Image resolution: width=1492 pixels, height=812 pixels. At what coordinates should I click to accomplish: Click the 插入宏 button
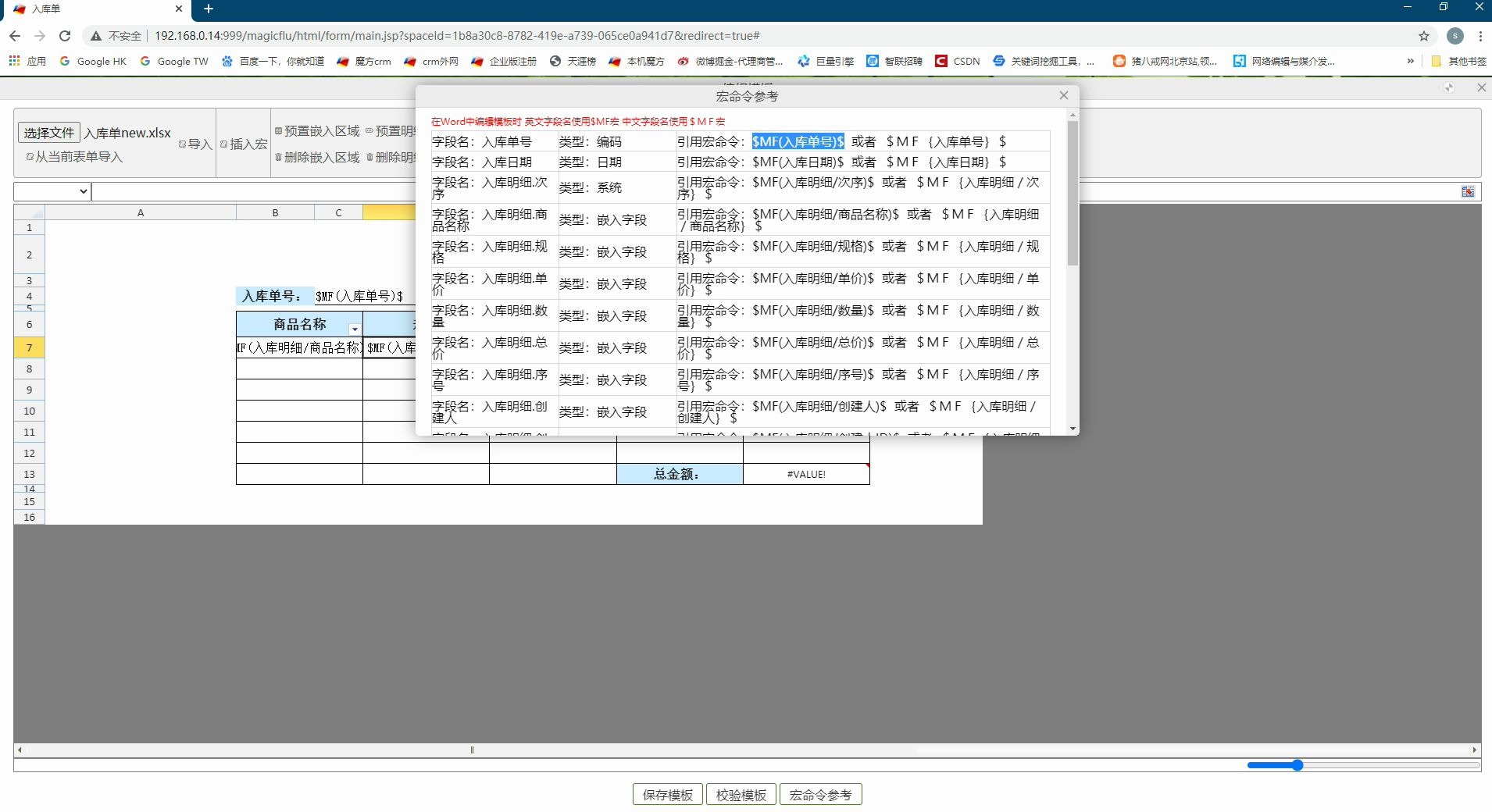pyautogui.click(x=244, y=144)
